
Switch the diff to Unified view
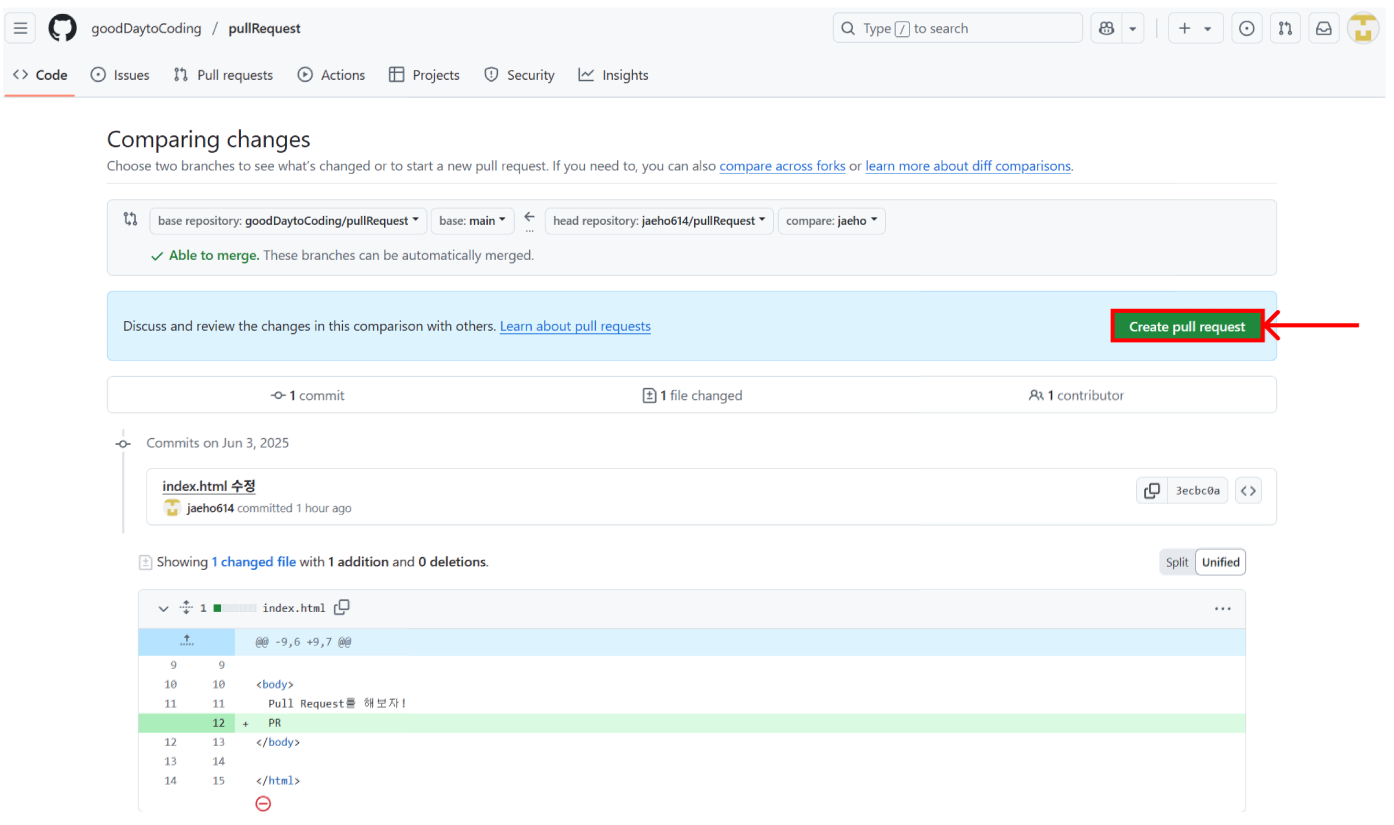coord(1220,562)
